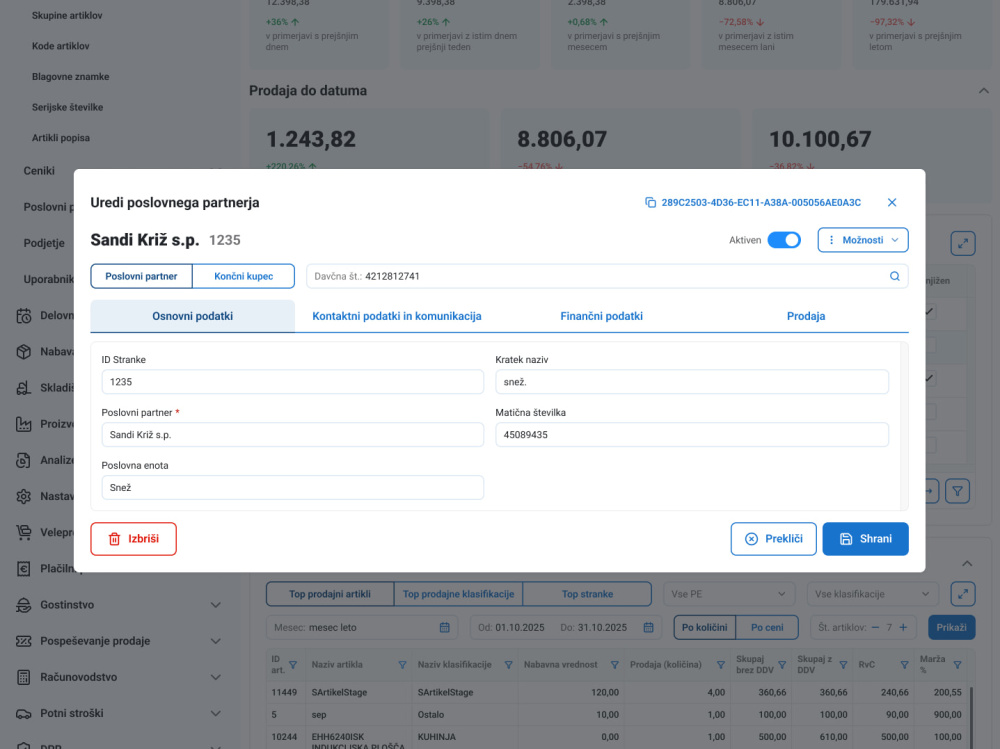The image size is (1000, 749).
Task: Filter the Naziv klasifikacije column
Action: tap(508, 665)
